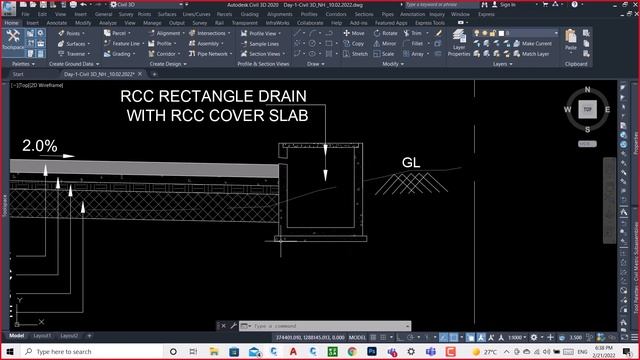640x360 pixels.
Task: Click the Traverse tool icon
Action: (x=61, y=53)
